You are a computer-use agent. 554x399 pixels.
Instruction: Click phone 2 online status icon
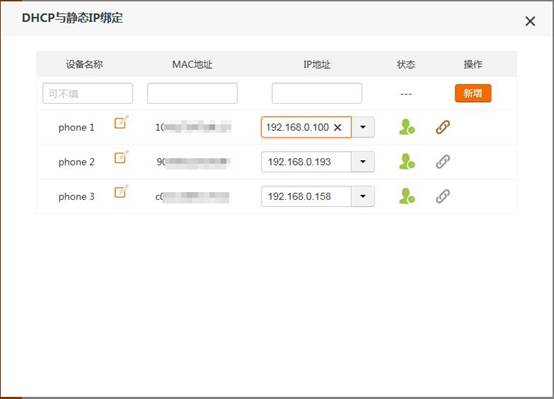click(x=407, y=162)
